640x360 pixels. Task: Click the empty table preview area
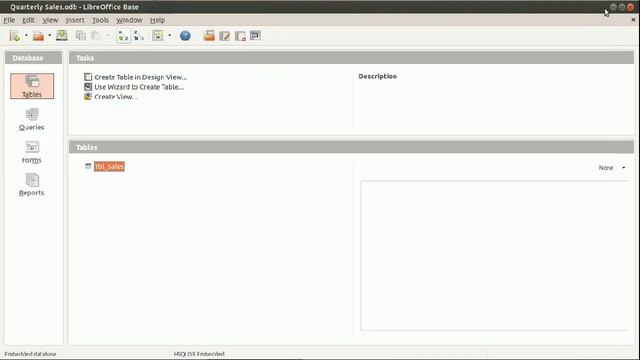(x=494, y=256)
